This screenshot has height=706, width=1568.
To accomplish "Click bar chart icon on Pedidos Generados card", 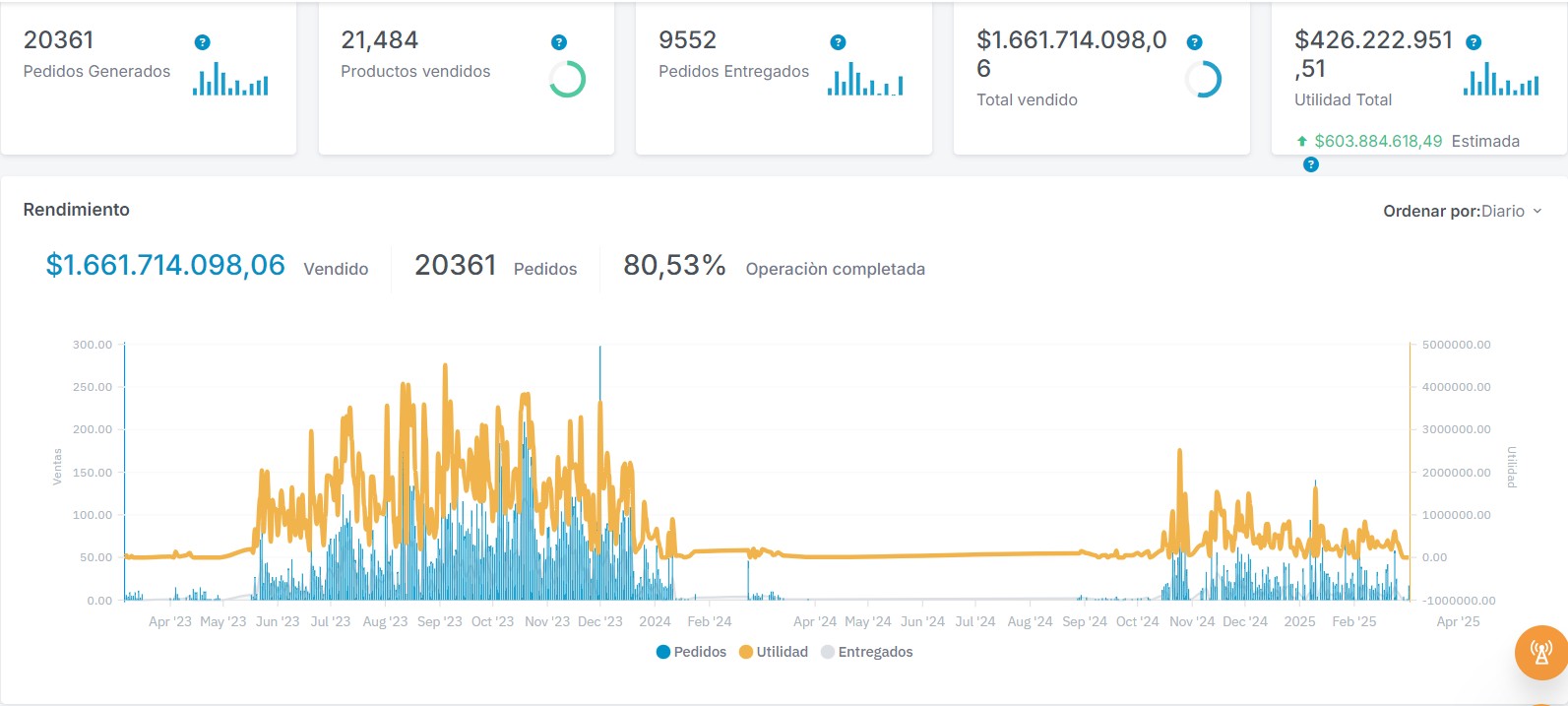I will click(230, 80).
